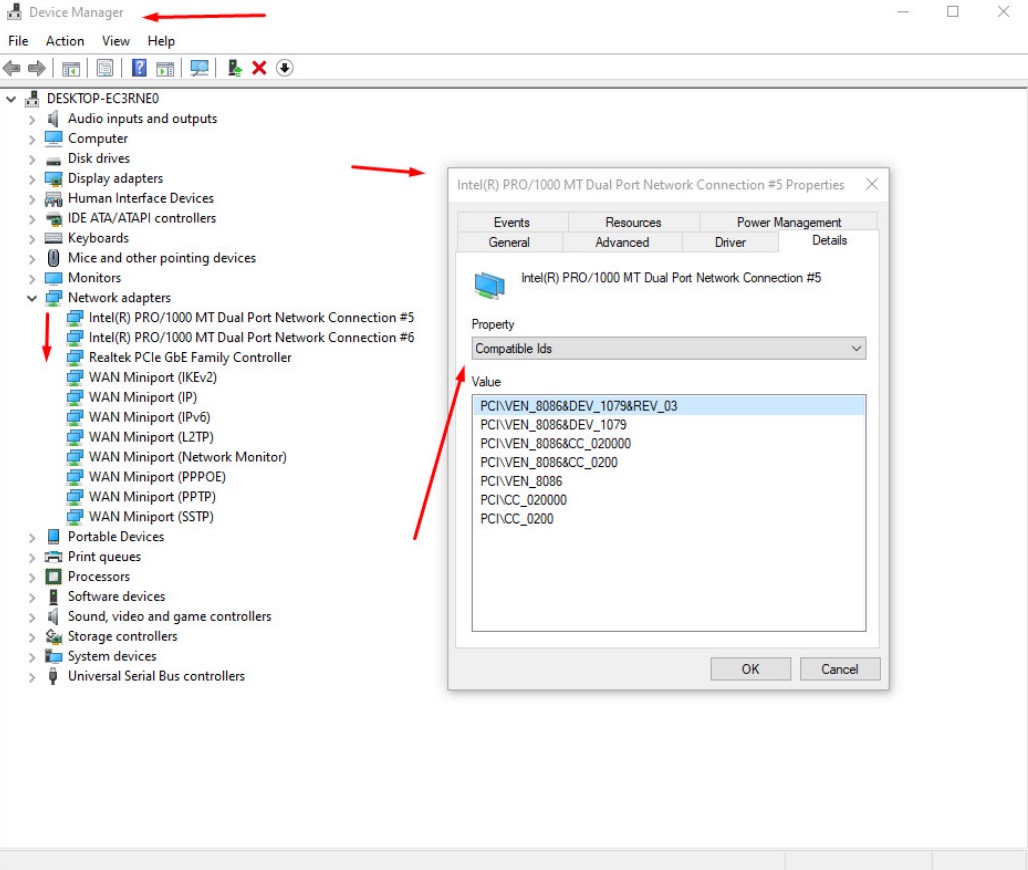Click the Portable Devices icon
The image size is (1028, 870).
click(54, 537)
